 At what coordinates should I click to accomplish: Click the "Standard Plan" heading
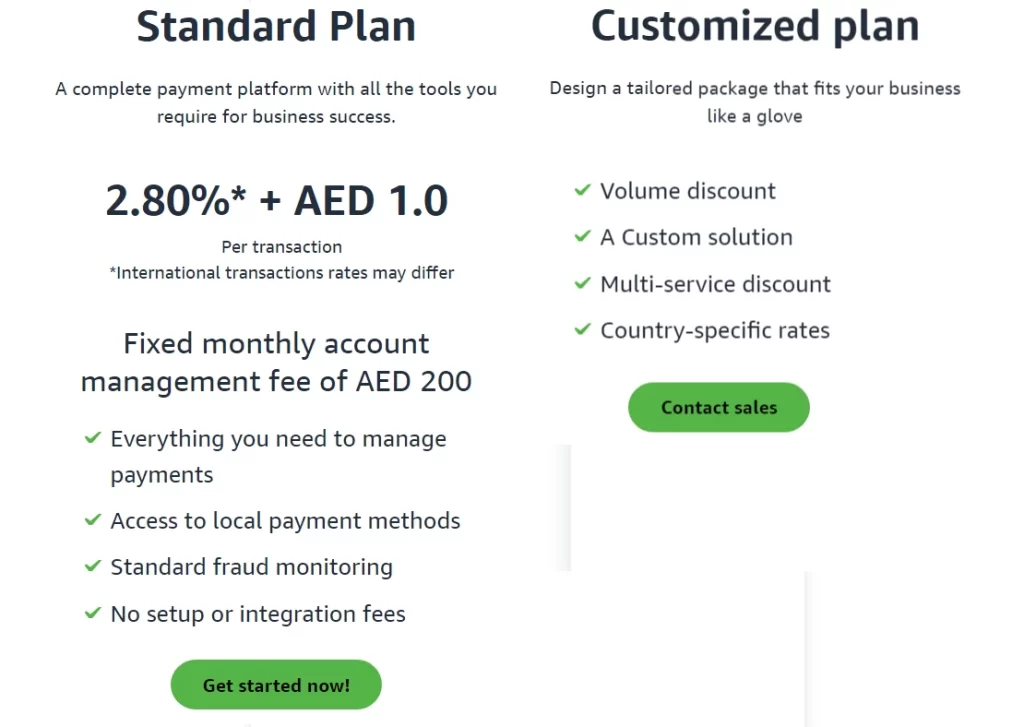tap(276, 27)
